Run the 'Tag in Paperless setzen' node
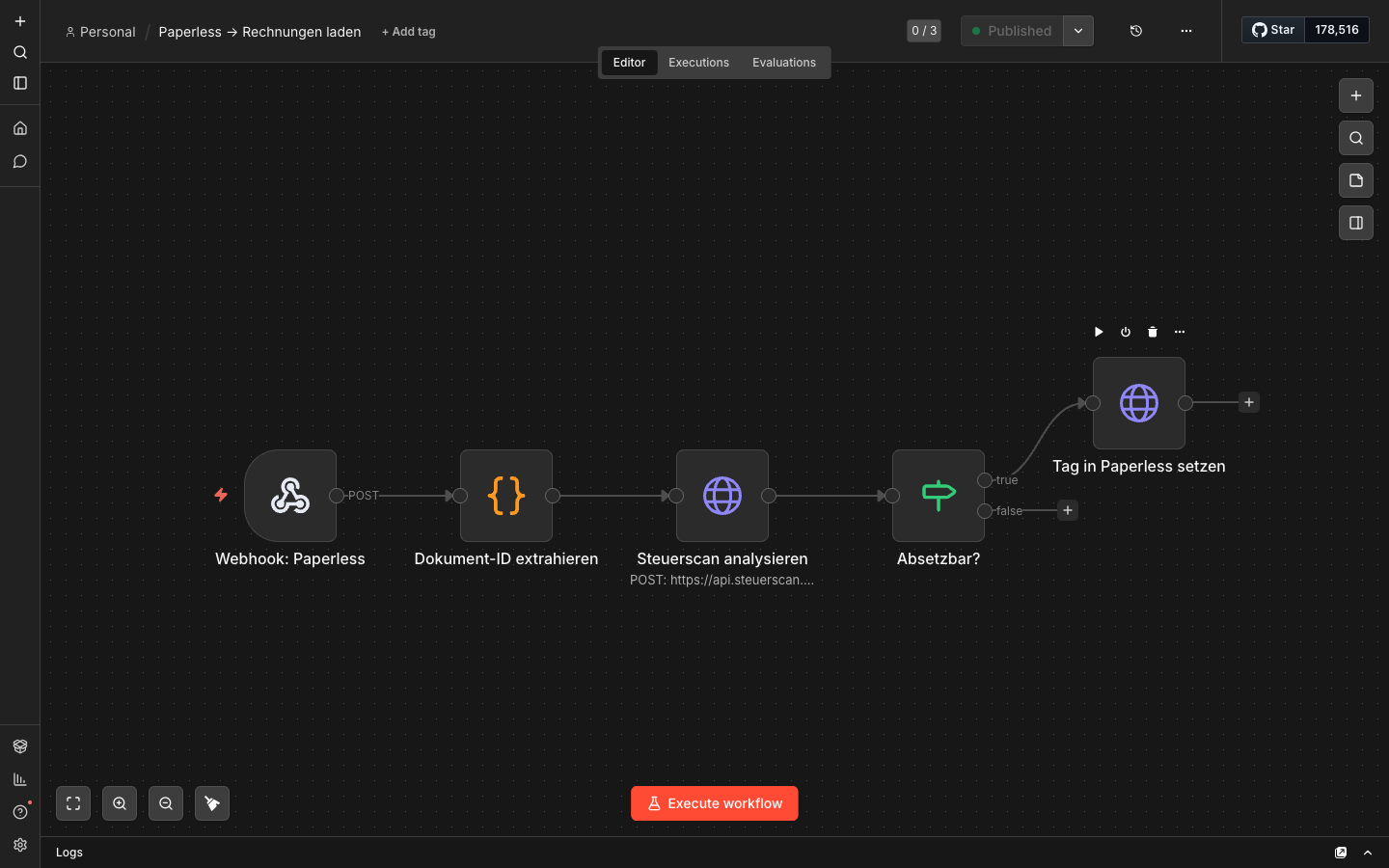Viewport: 1389px width, 868px height. coord(1099,332)
